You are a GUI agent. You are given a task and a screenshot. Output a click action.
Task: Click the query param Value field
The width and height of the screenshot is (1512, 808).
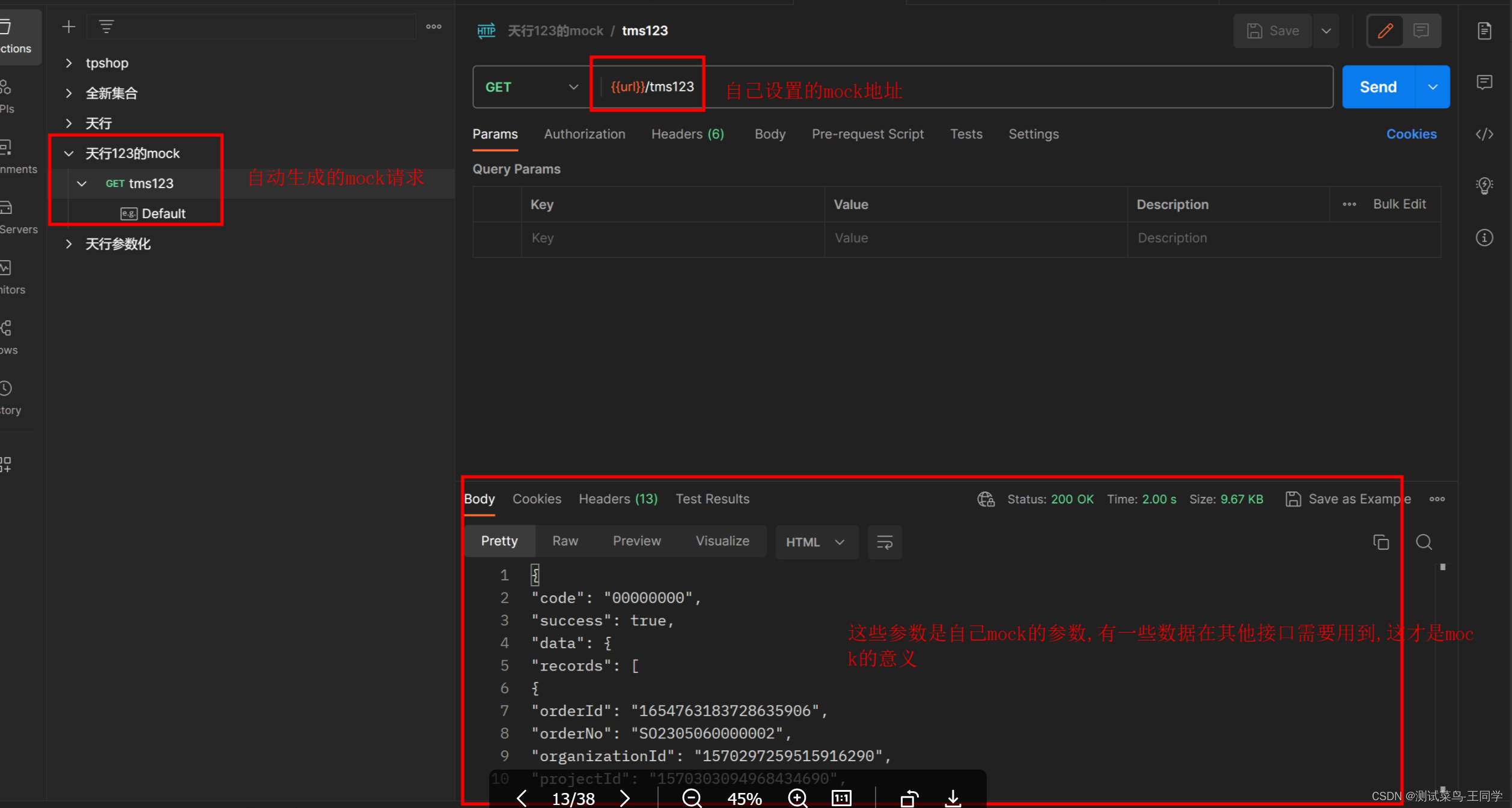(975, 238)
